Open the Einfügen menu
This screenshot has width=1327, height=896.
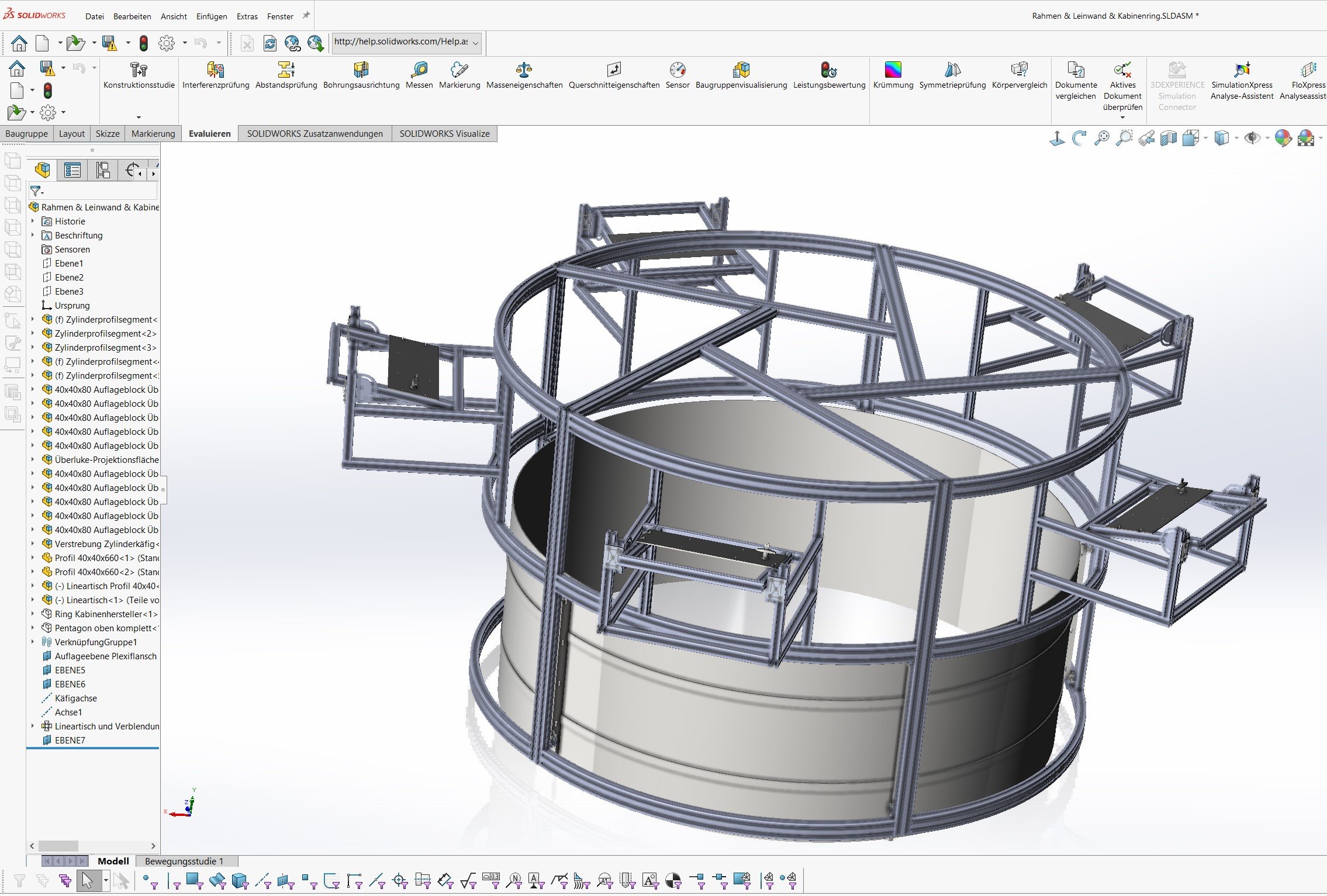[x=212, y=16]
